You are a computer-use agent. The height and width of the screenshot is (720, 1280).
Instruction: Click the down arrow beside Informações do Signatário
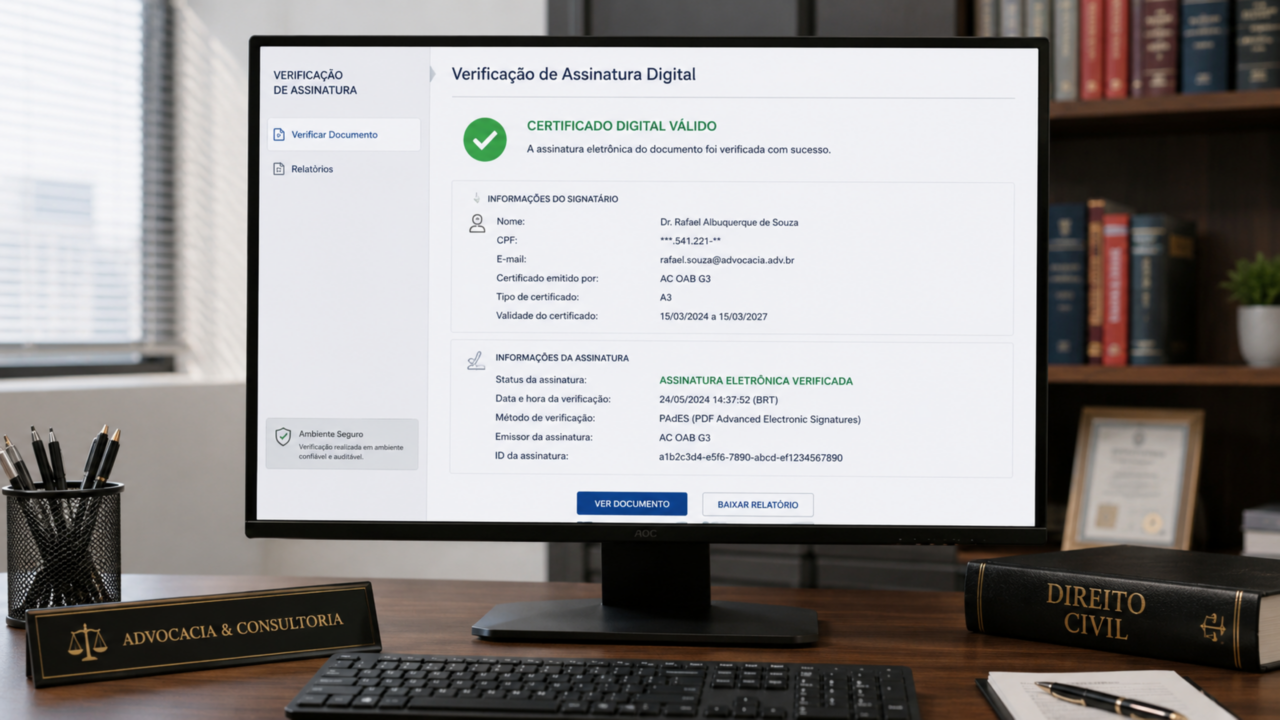[477, 198]
